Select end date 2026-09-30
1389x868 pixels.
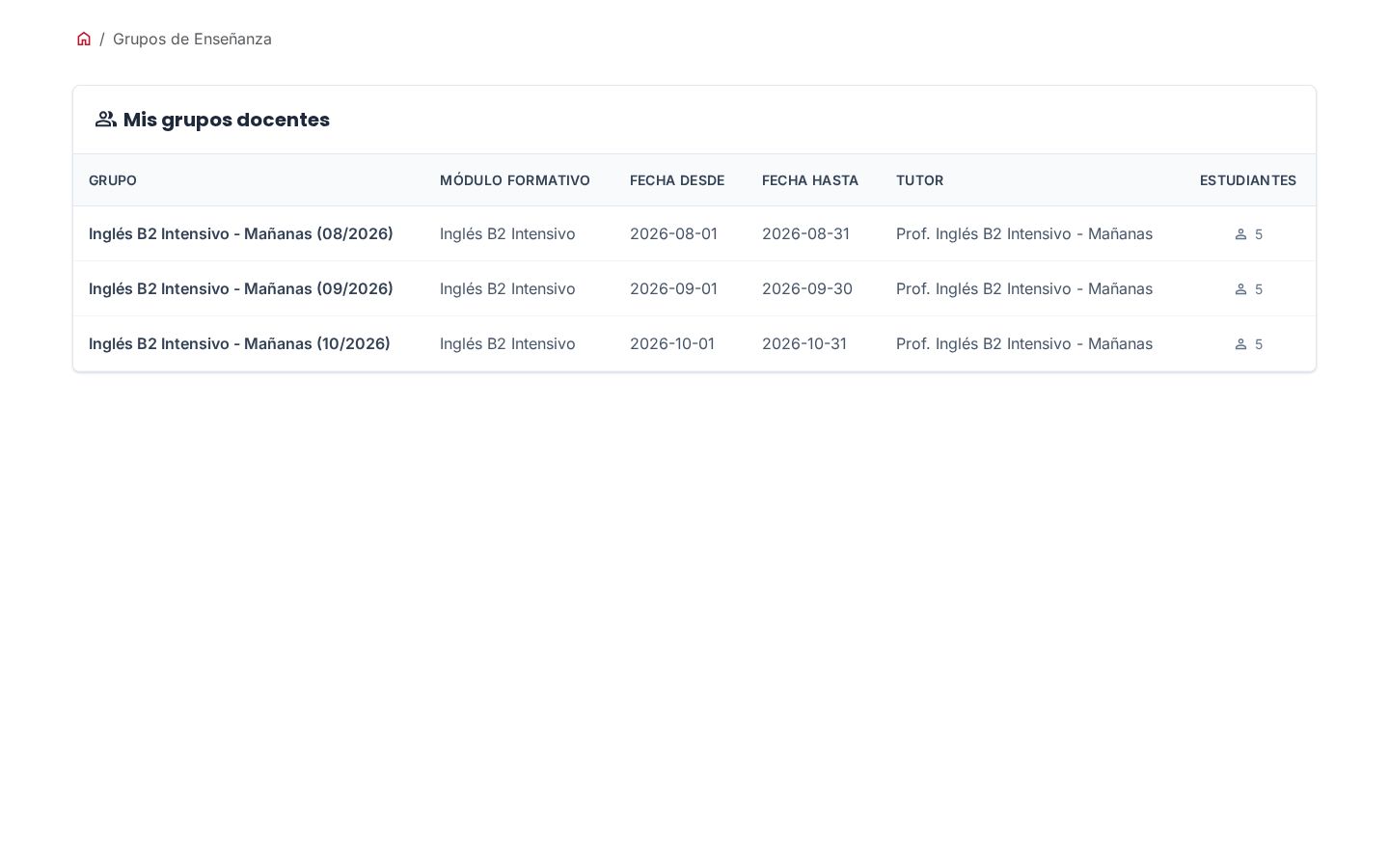point(807,288)
